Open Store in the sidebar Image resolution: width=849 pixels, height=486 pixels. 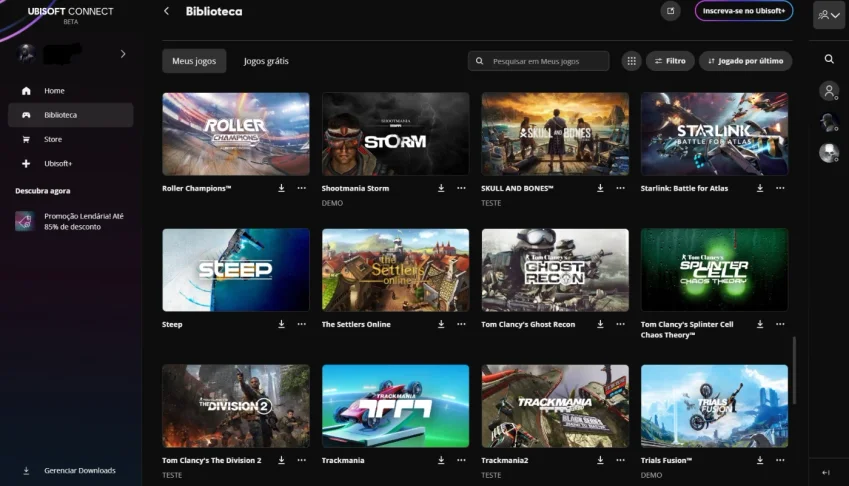70,139
